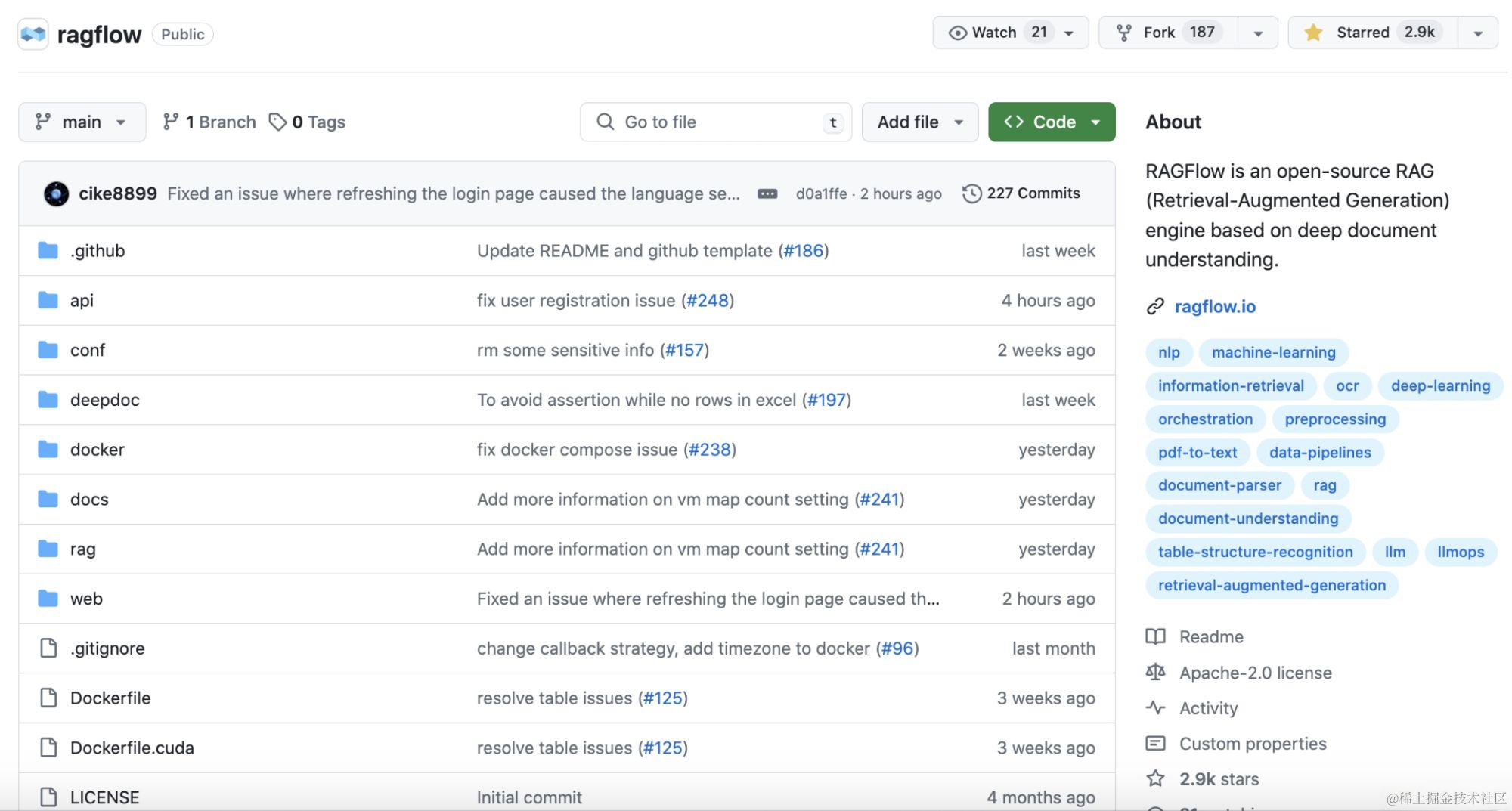Image resolution: width=1512 pixels, height=811 pixels.
Task: Open the Dockerfile.cuda file
Action: pos(132,748)
